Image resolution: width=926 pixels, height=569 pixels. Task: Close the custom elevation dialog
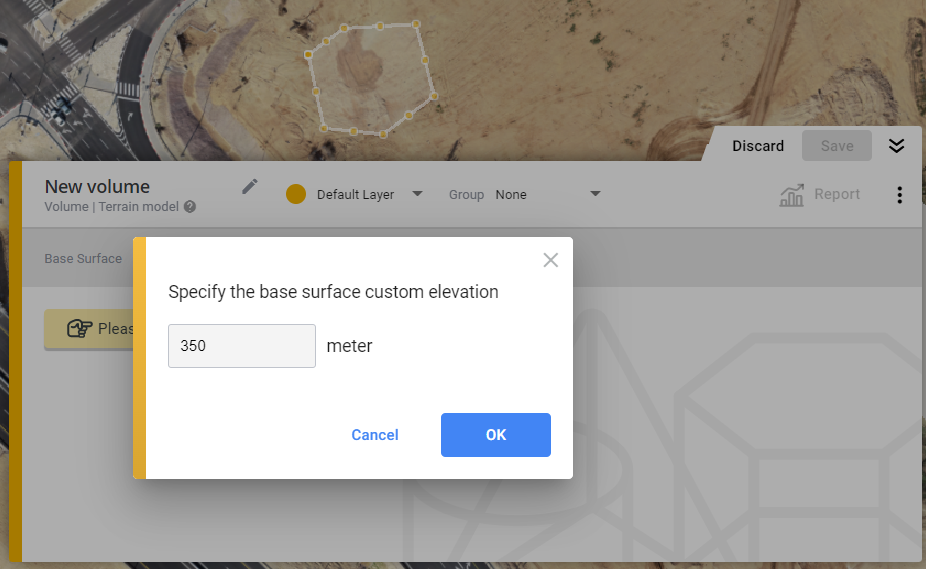550,260
